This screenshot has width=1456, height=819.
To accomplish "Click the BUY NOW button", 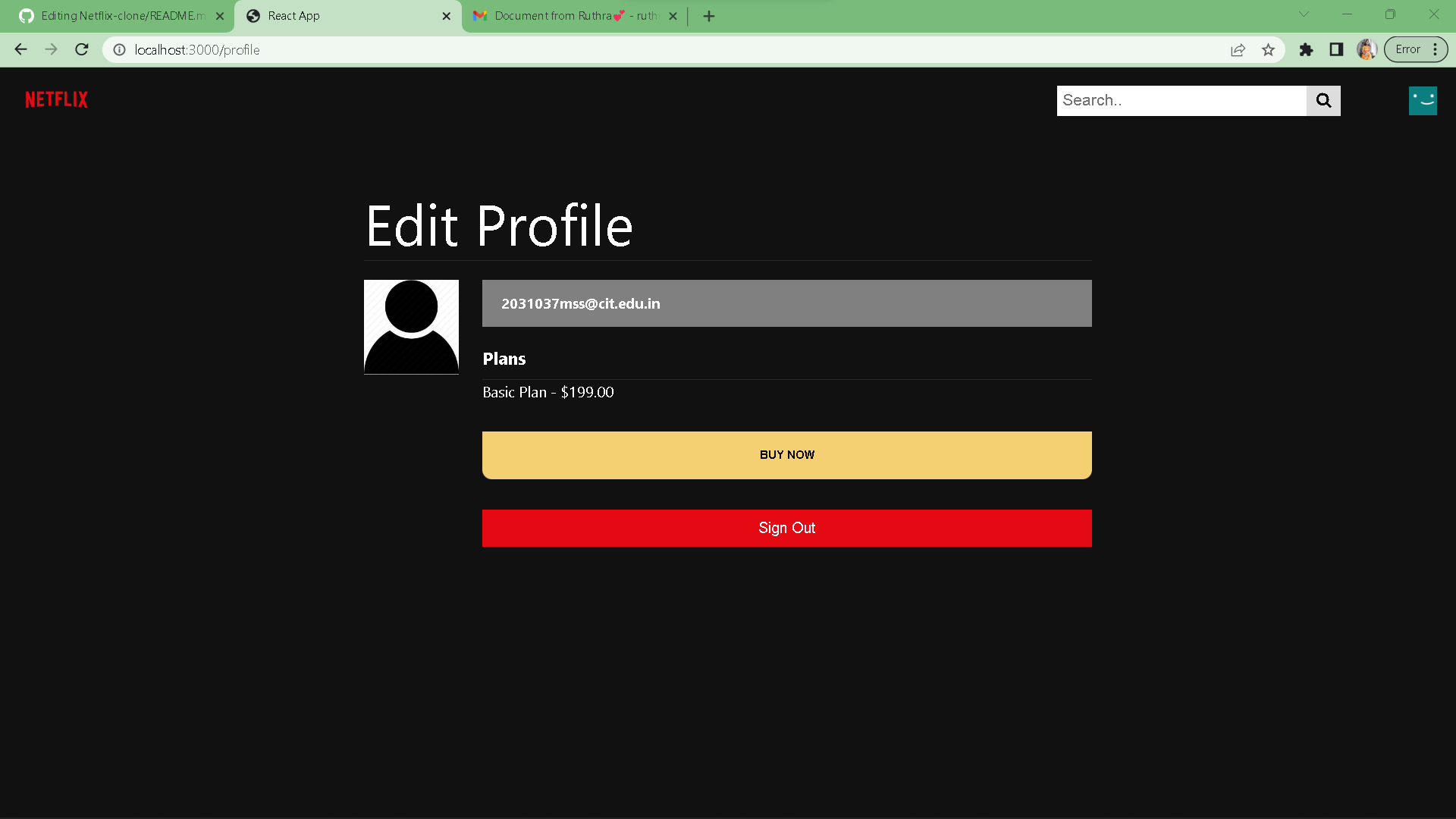I will click(786, 454).
